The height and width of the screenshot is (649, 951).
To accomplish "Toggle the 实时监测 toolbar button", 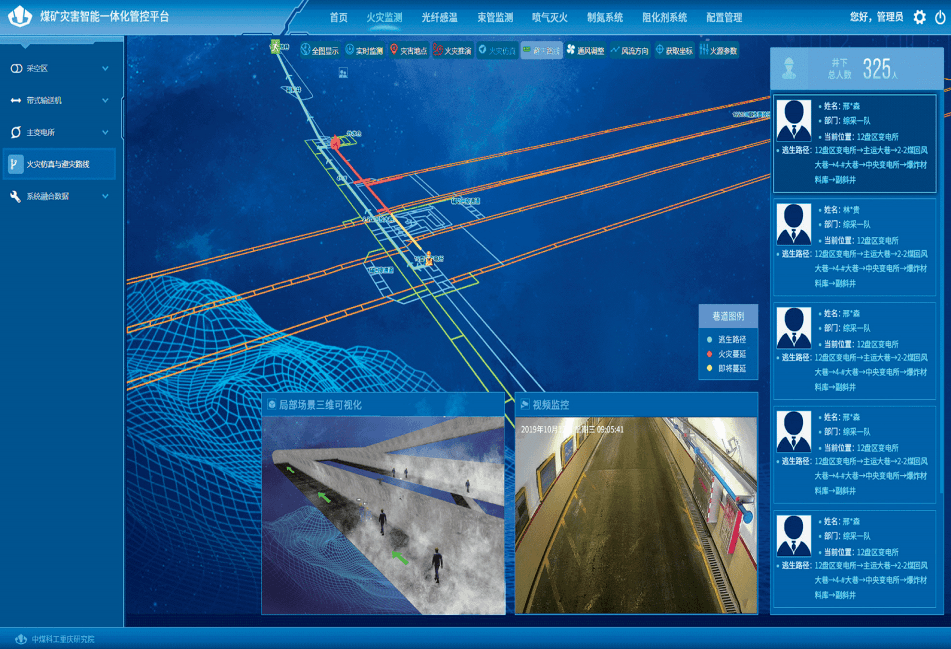I will (364, 50).
